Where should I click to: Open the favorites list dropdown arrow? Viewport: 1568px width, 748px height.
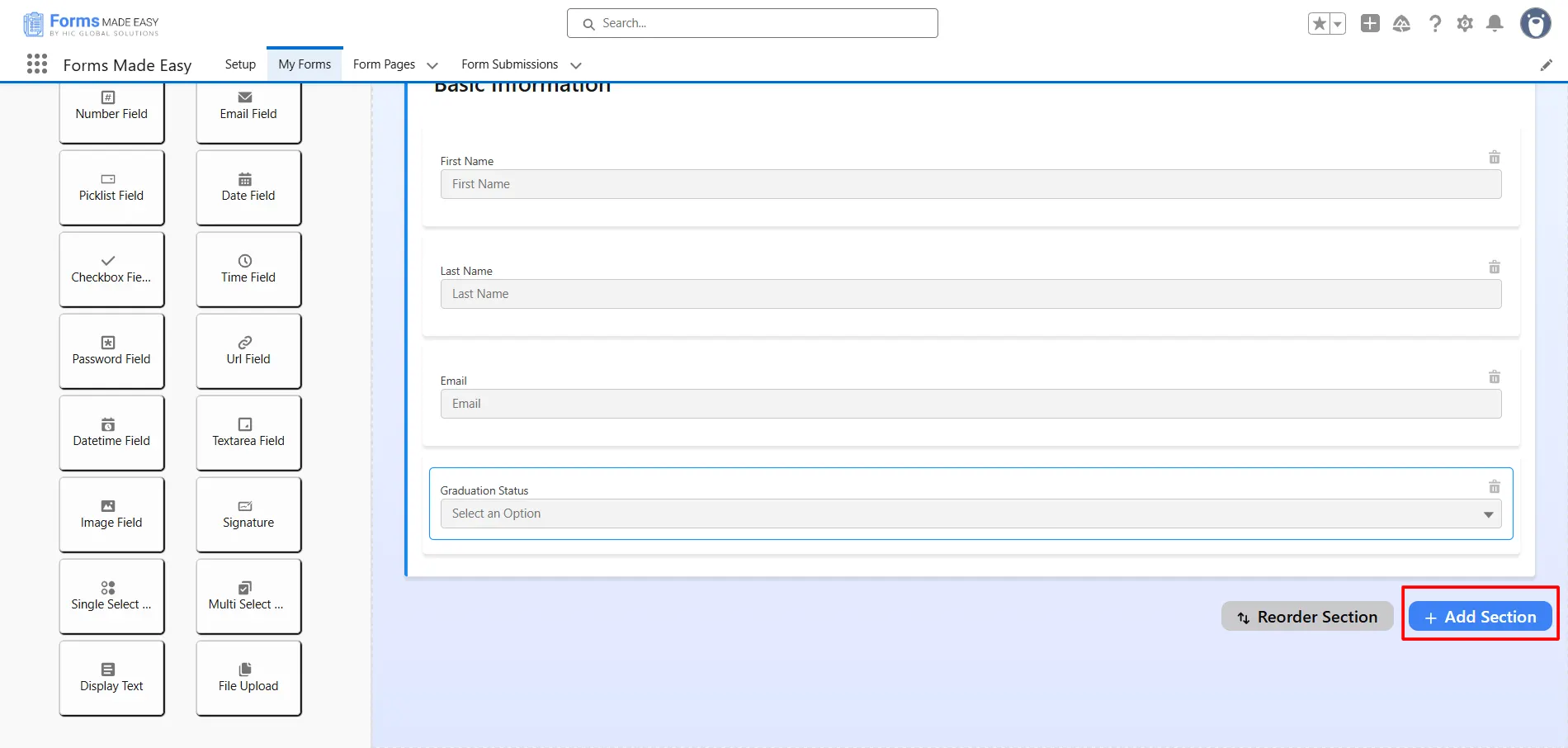(1338, 24)
